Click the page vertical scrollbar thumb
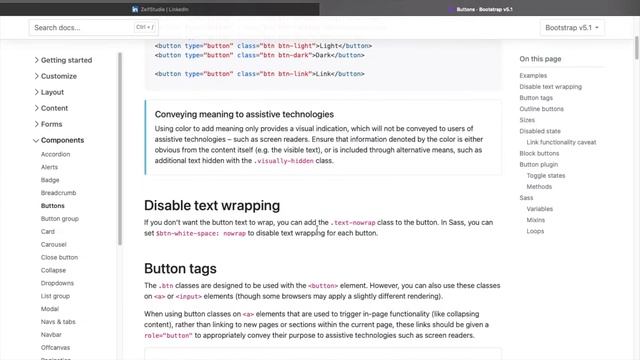 (637, 48)
